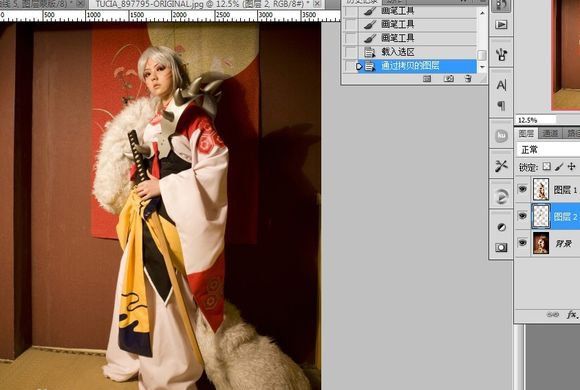Open the Actions panel play icon
This screenshot has width=580, height=390.
501,25
